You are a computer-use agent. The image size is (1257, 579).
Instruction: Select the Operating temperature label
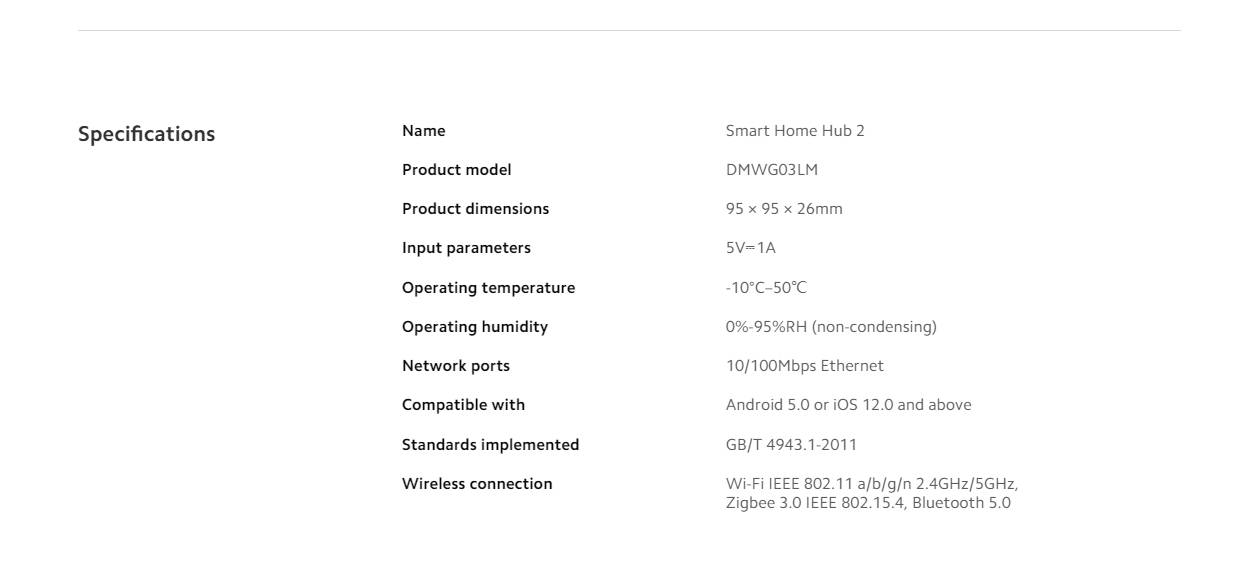[489, 288]
